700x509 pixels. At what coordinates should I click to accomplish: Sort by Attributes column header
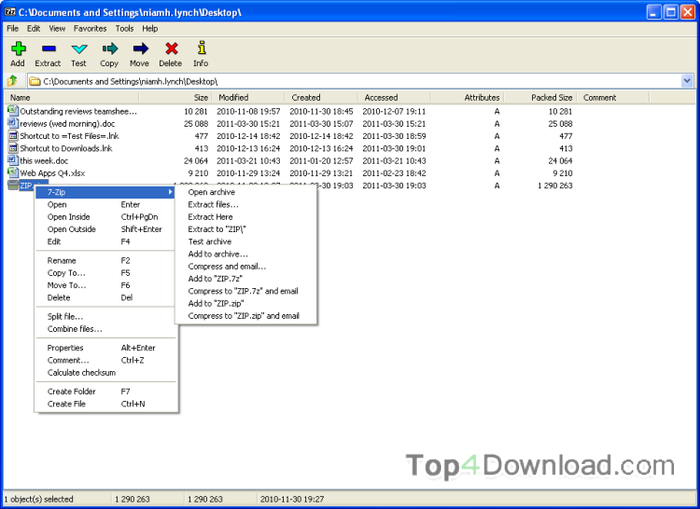pyautogui.click(x=467, y=97)
